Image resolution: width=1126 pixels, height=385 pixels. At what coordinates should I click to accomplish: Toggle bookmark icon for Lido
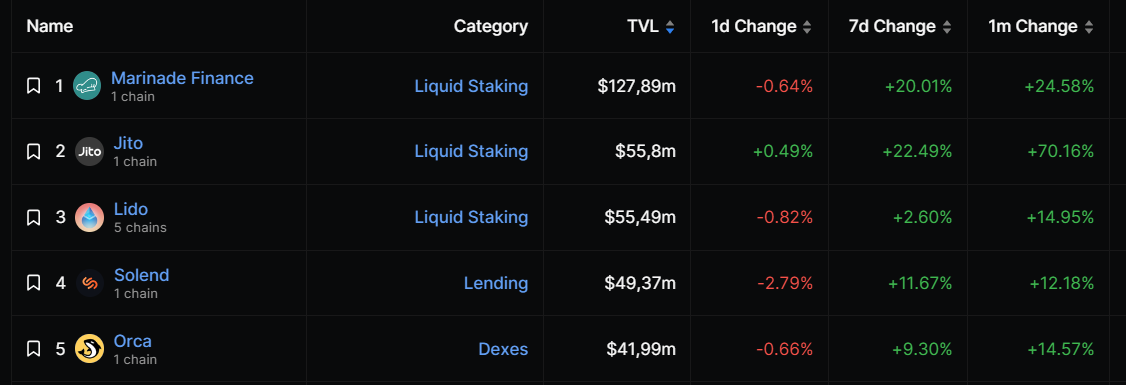pos(33,218)
